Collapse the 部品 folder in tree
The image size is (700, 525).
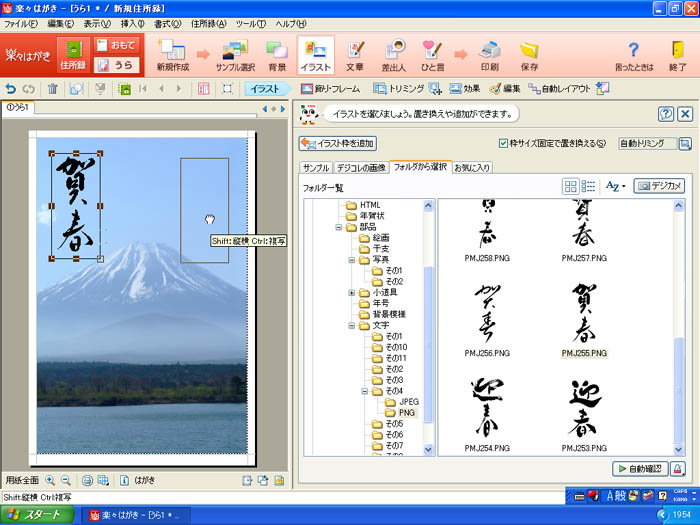[x=340, y=227]
